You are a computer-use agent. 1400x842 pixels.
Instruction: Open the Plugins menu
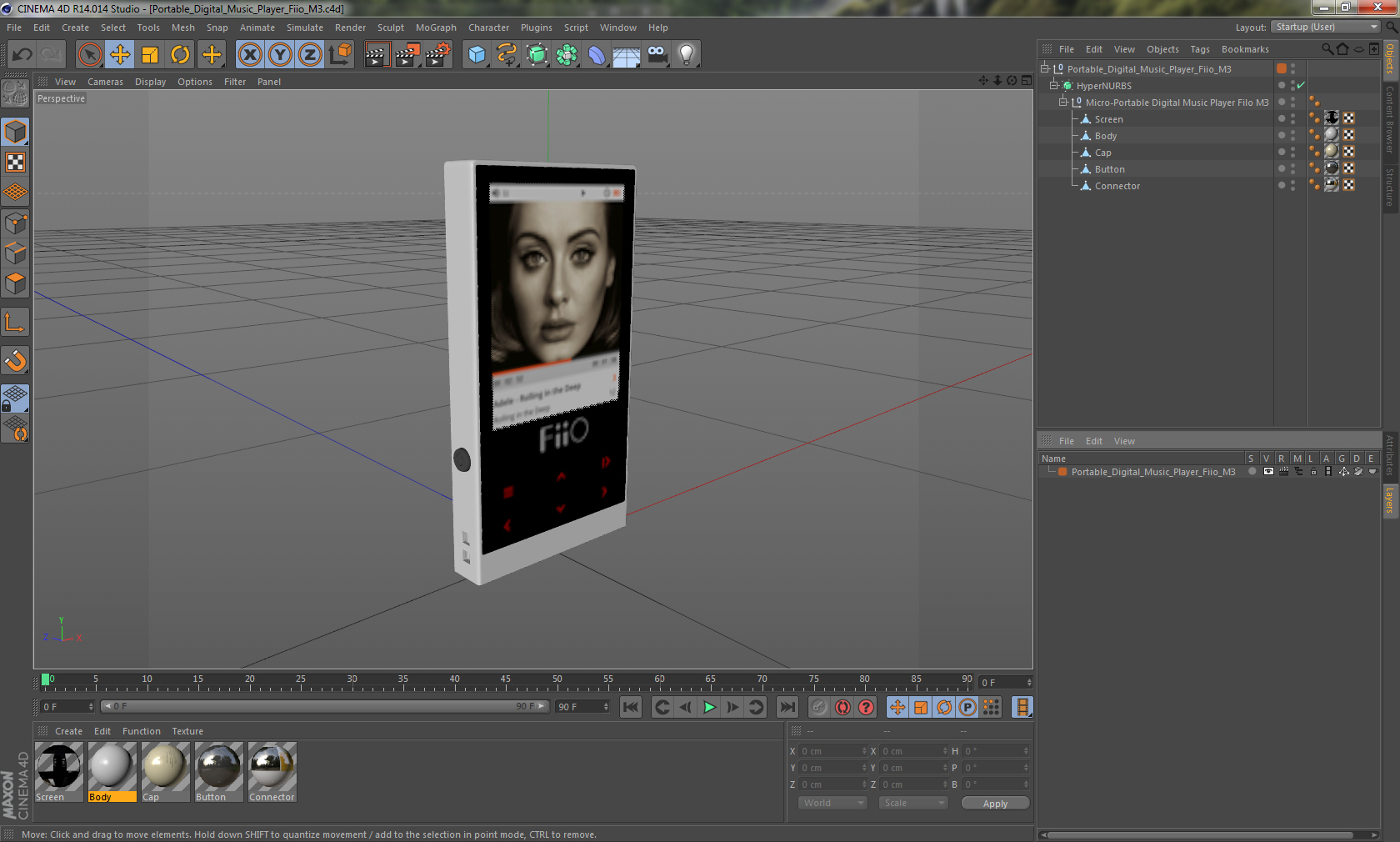tap(537, 28)
